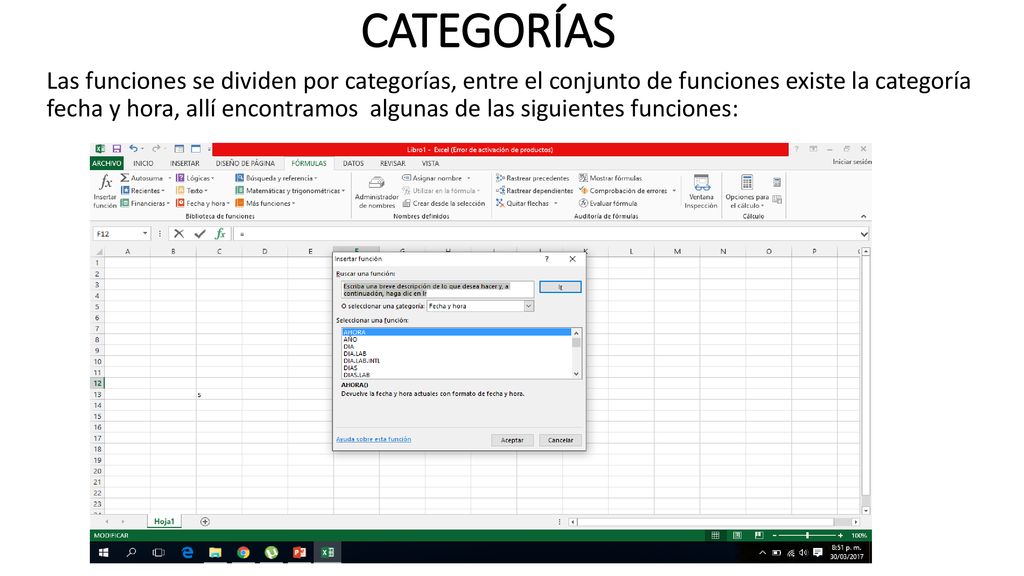Open the Texto functions list
Viewport: 1024px width, 576px height.
[192, 191]
